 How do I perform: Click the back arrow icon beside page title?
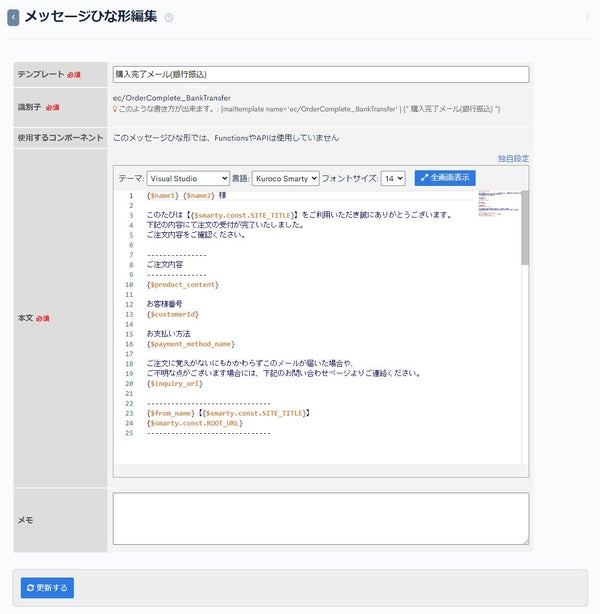(x=13, y=18)
